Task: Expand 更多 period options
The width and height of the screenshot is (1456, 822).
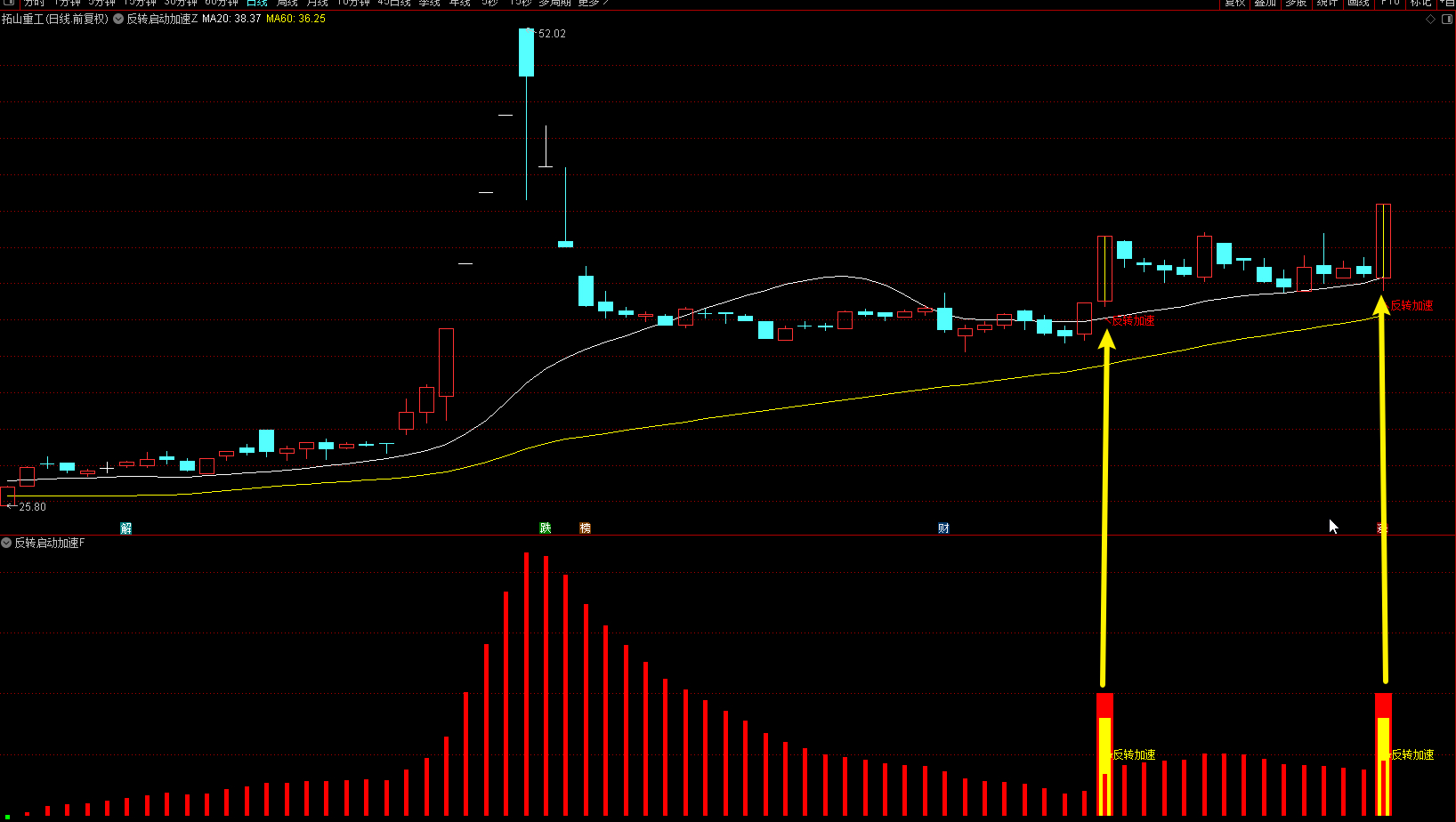Action: pos(593,3)
